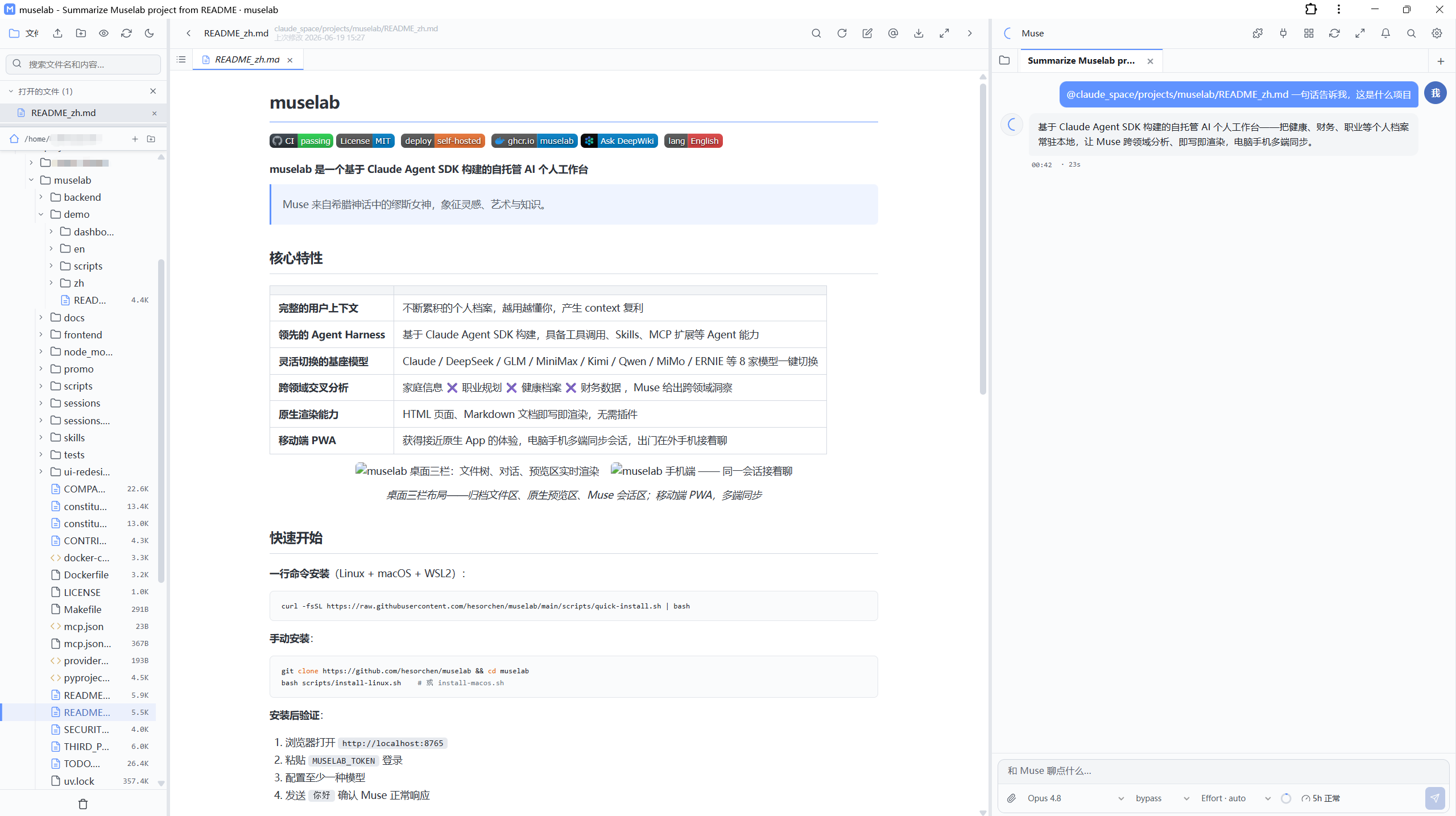Open the ghcr.io muselab badge

click(x=534, y=140)
